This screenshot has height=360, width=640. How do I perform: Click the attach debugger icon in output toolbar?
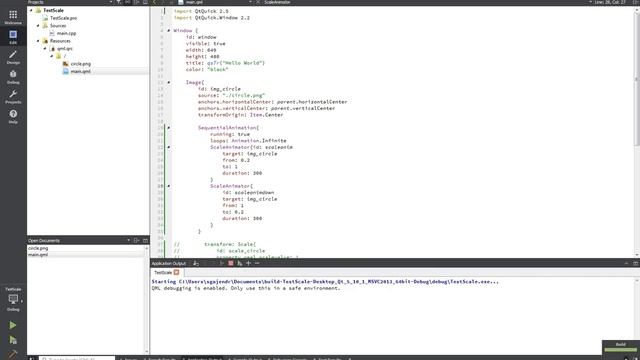tap(240, 263)
